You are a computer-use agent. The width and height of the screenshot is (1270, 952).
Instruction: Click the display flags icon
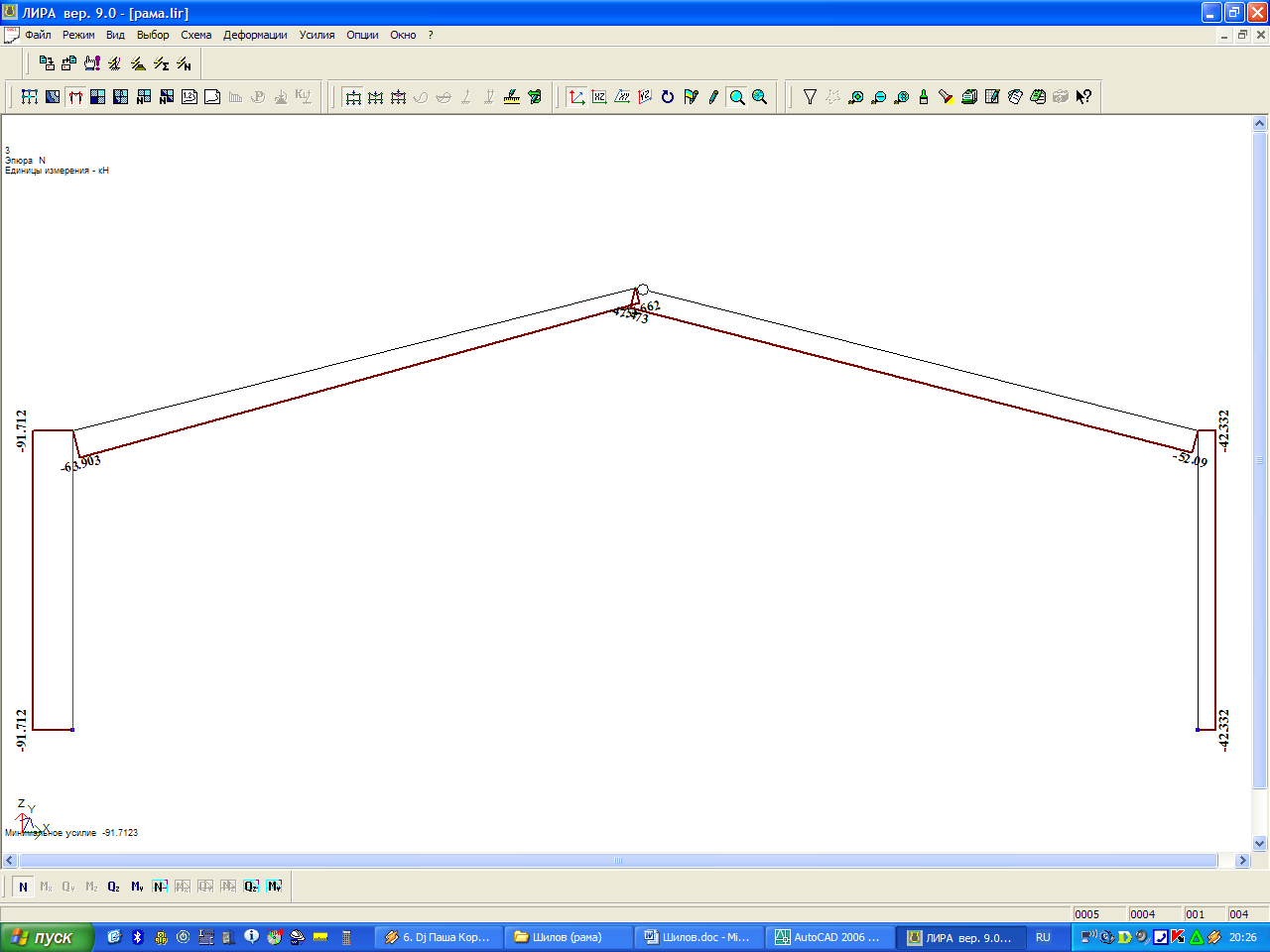click(691, 96)
